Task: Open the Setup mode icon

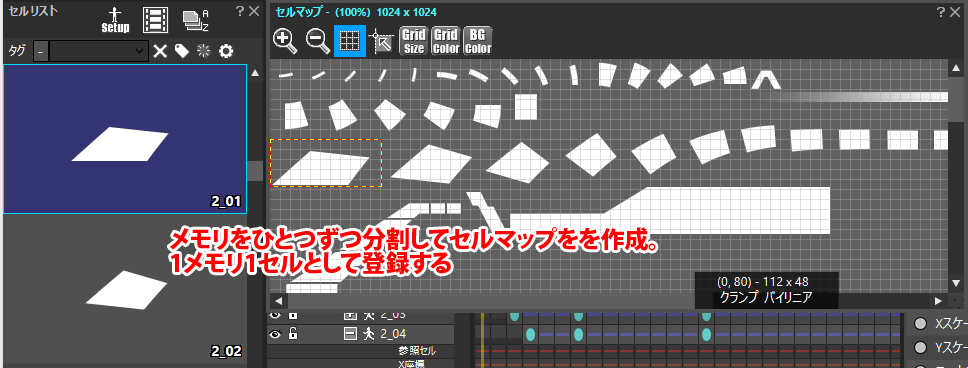Action: click(115, 20)
